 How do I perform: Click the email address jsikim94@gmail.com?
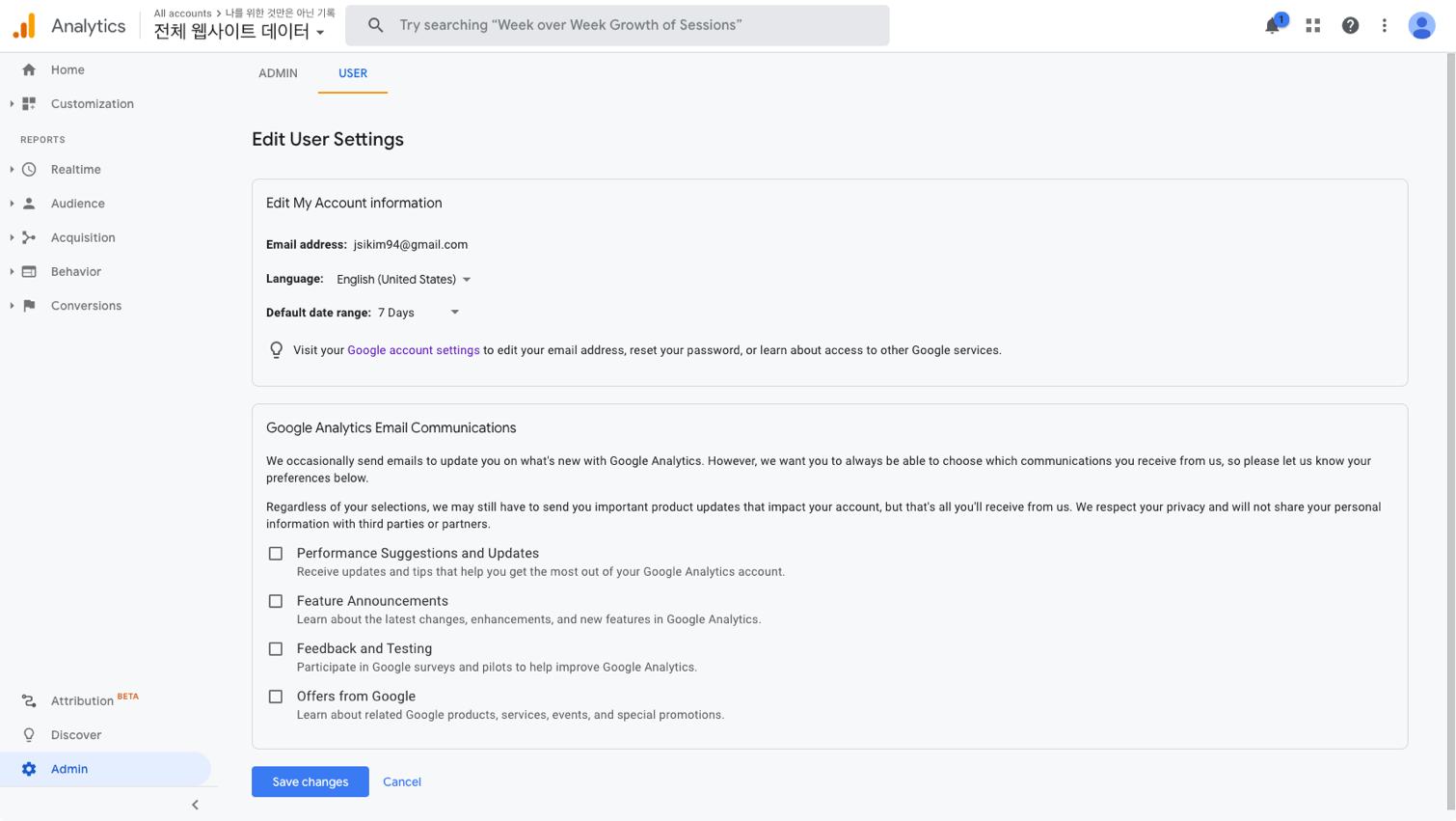pyautogui.click(x=411, y=245)
